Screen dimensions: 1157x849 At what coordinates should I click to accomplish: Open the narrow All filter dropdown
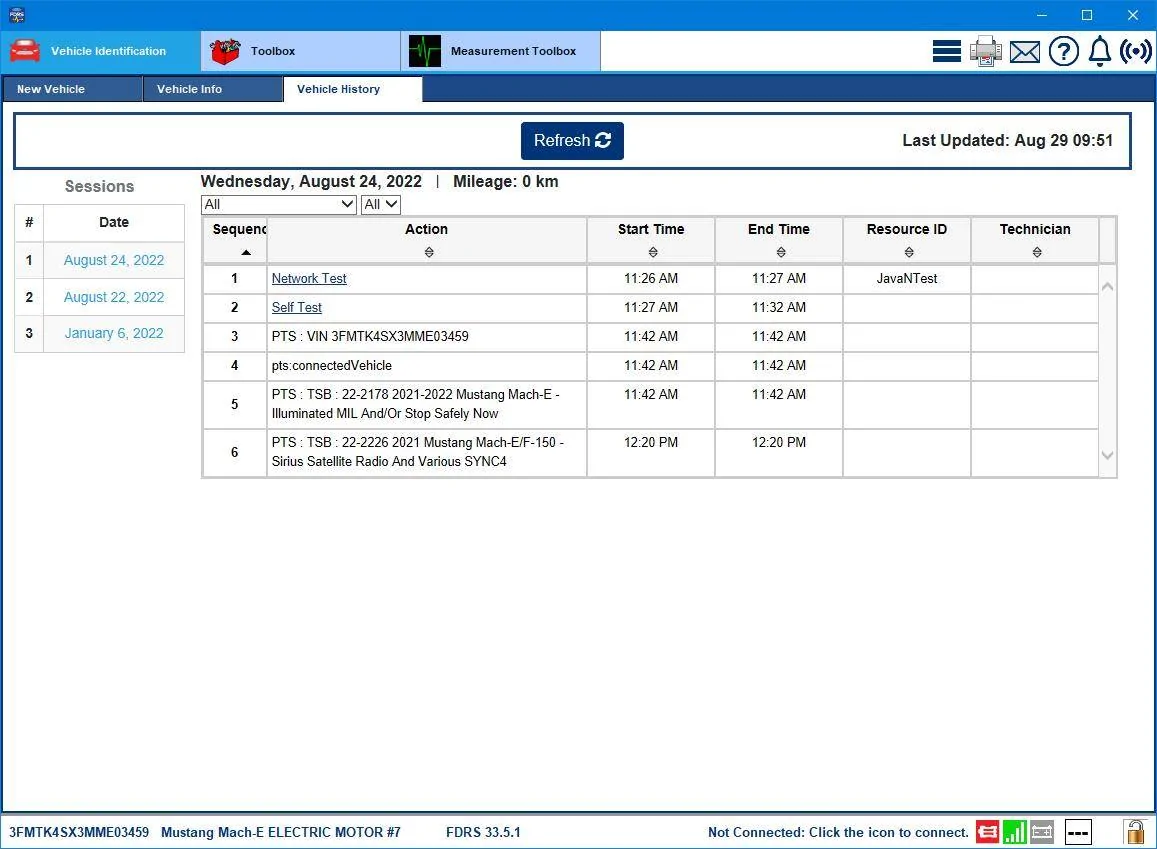(381, 204)
